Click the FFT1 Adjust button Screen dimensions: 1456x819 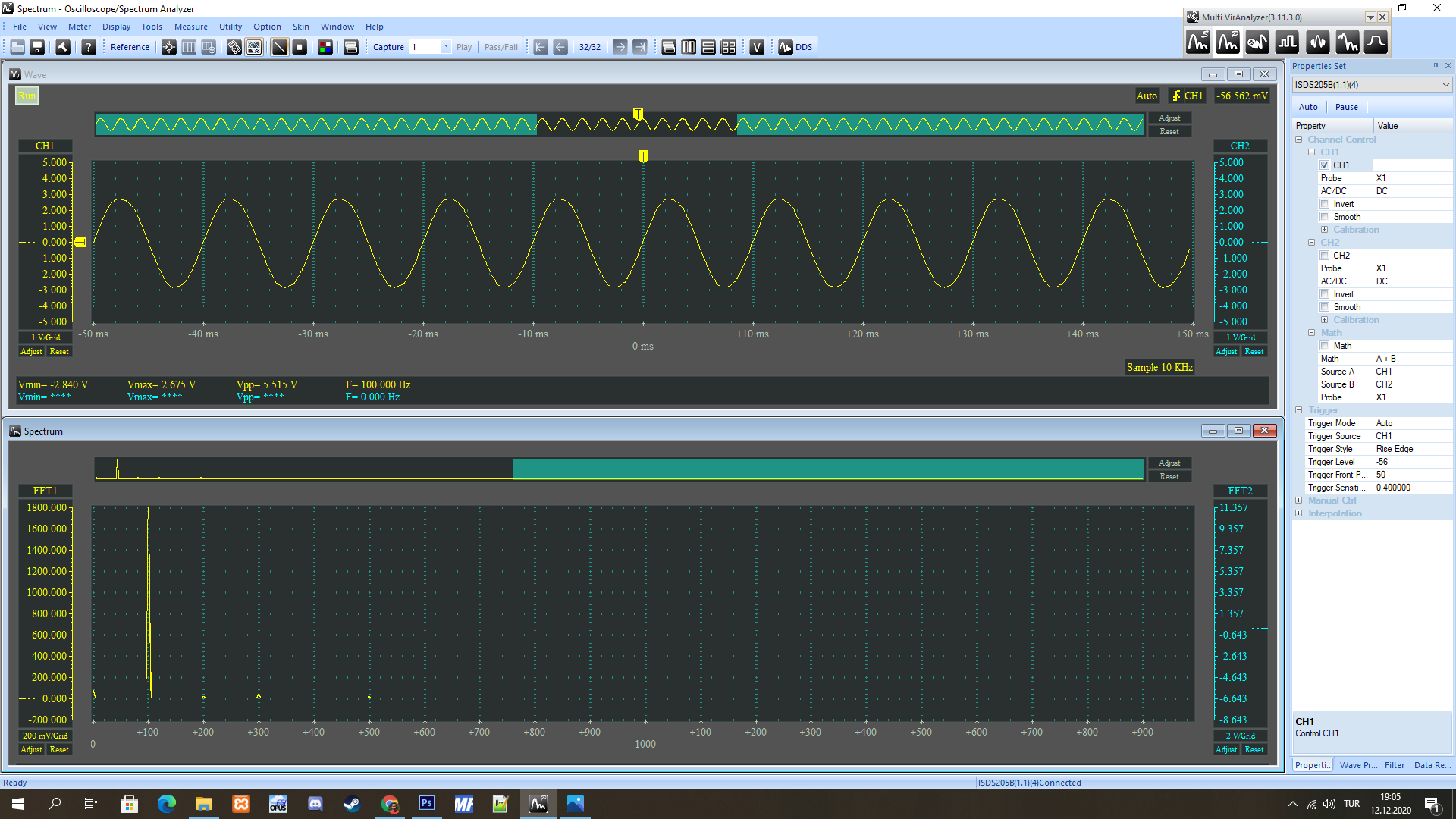[x=31, y=749]
